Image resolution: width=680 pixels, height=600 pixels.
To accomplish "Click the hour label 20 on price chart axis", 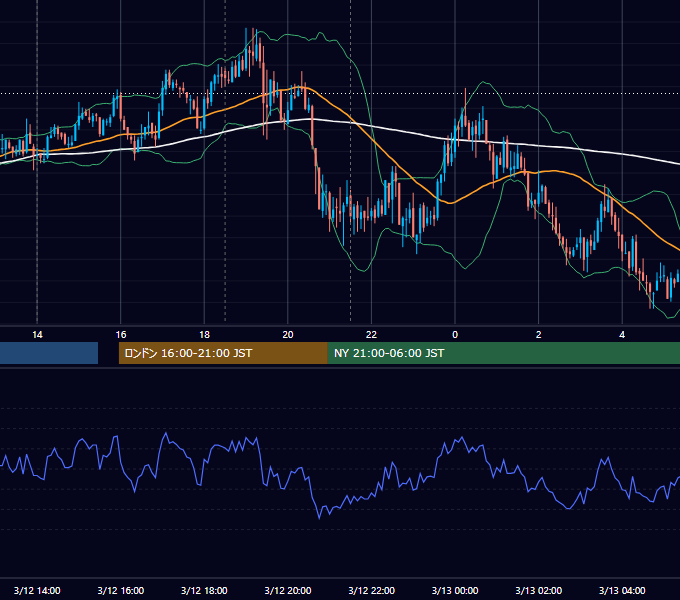I will [288, 335].
